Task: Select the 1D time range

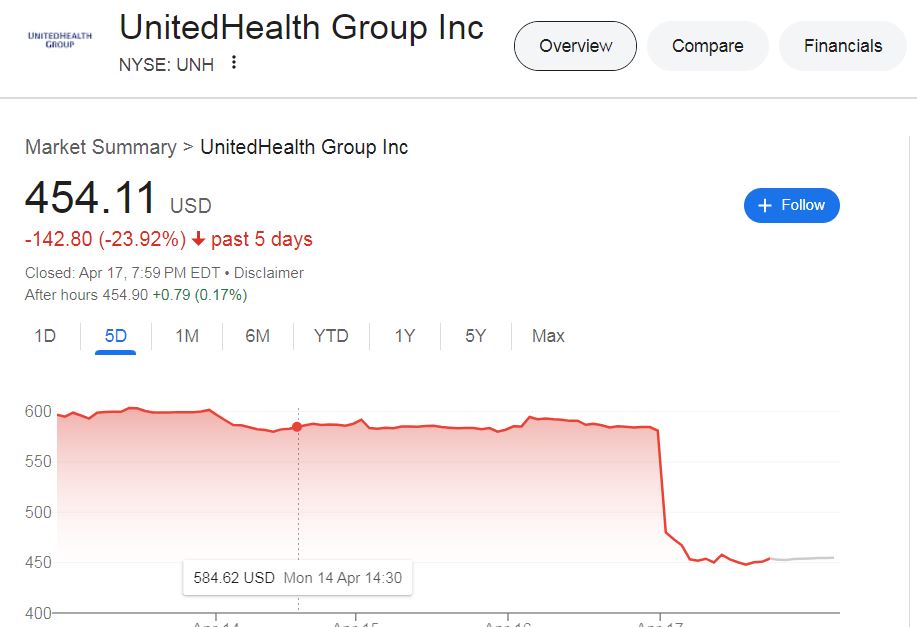Action: pyautogui.click(x=45, y=336)
